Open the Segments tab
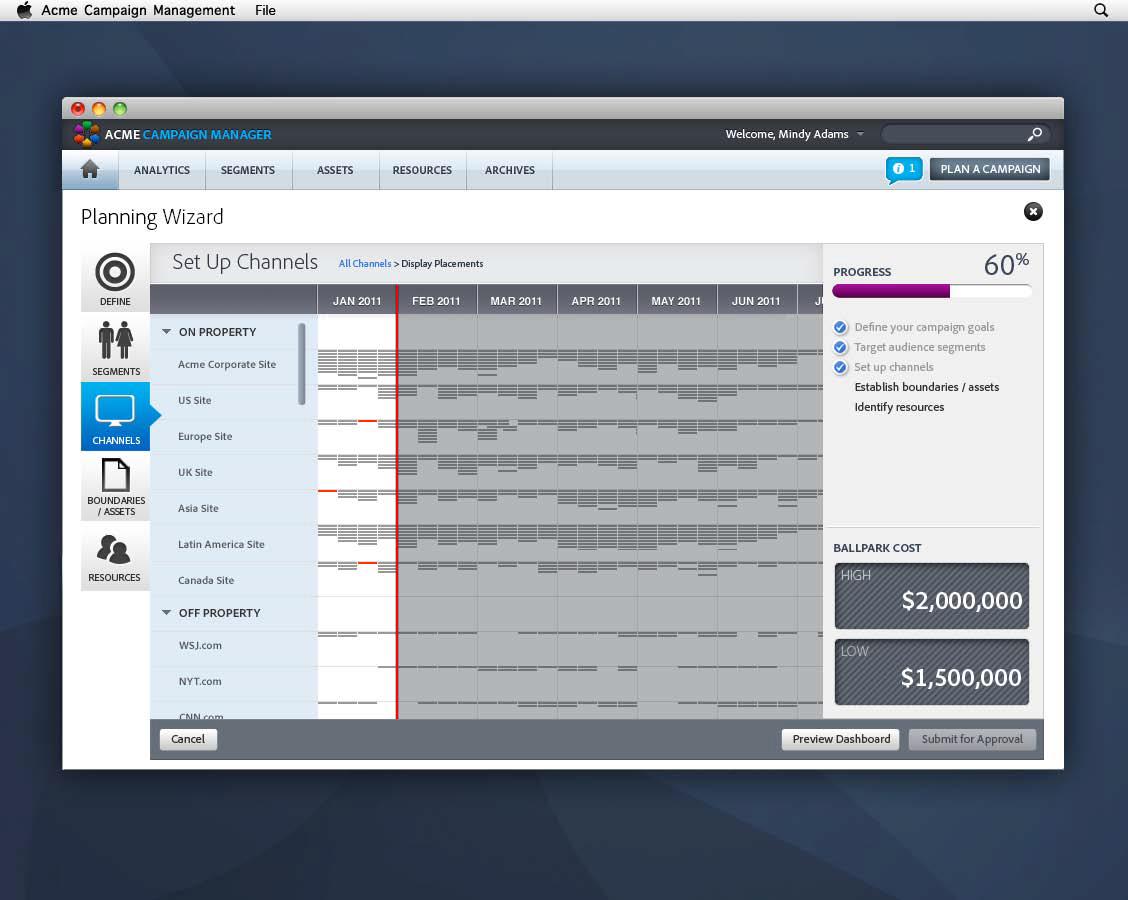Viewport: 1128px width, 900px height. (248, 170)
